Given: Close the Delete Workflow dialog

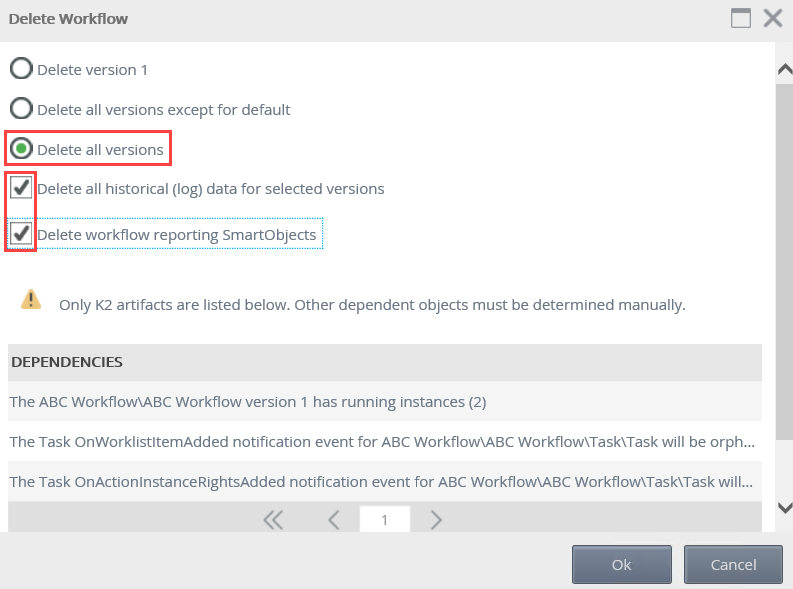Looking at the screenshot, I should 772,18.
